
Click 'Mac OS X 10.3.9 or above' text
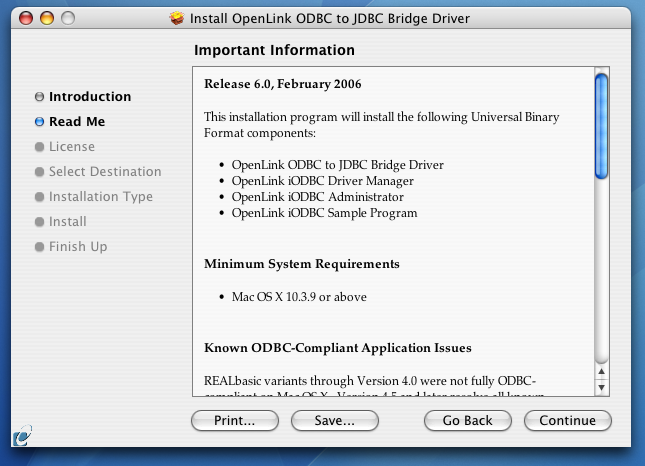click(x=299, y=297)
